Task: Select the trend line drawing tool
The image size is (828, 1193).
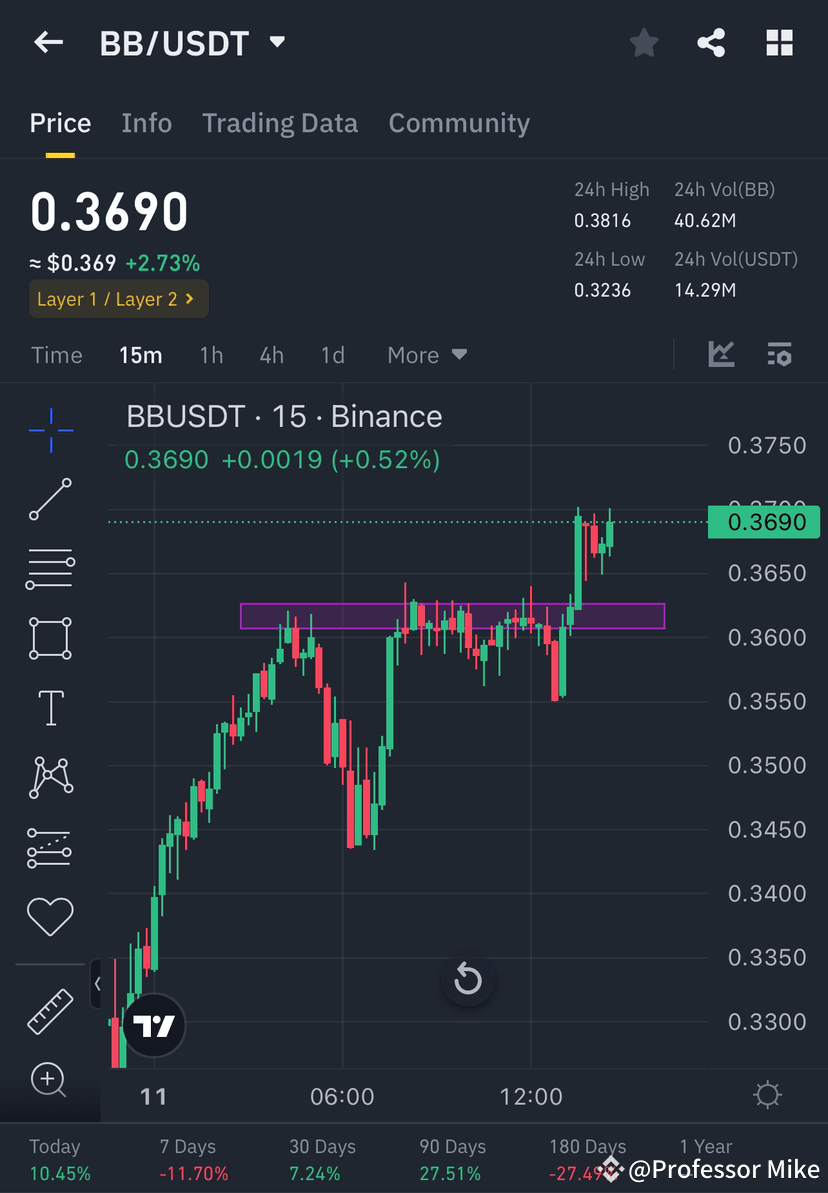Action: [x=49, y=498]
